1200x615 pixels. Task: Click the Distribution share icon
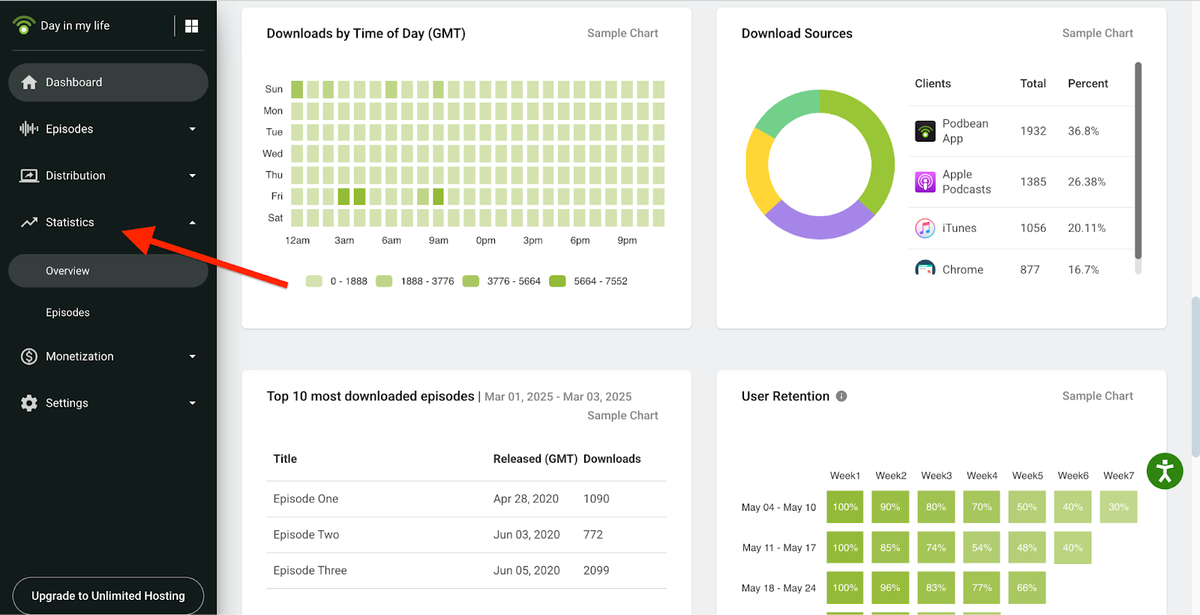30,175
